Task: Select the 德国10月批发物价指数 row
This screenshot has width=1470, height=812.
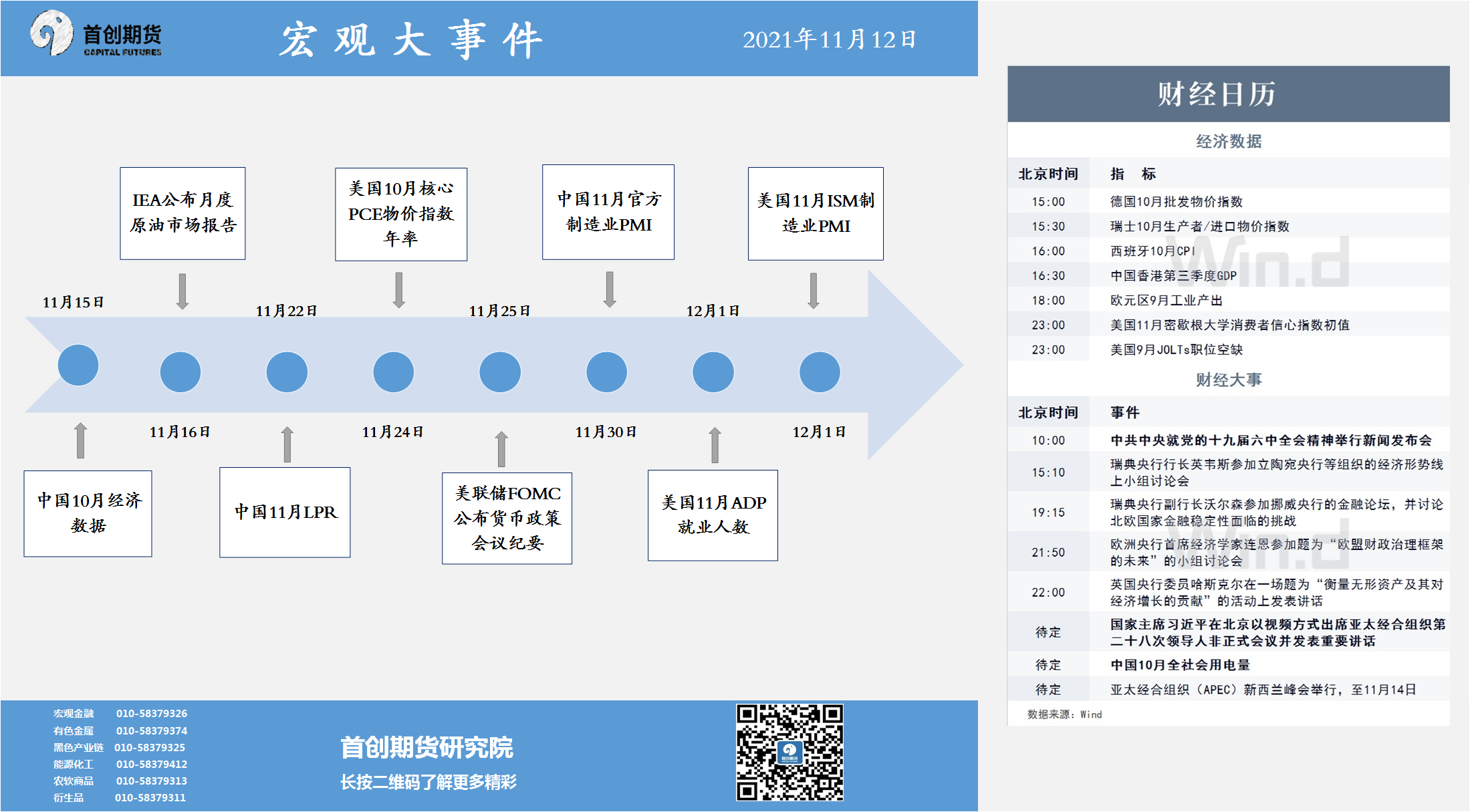Action: (1229, 201)
